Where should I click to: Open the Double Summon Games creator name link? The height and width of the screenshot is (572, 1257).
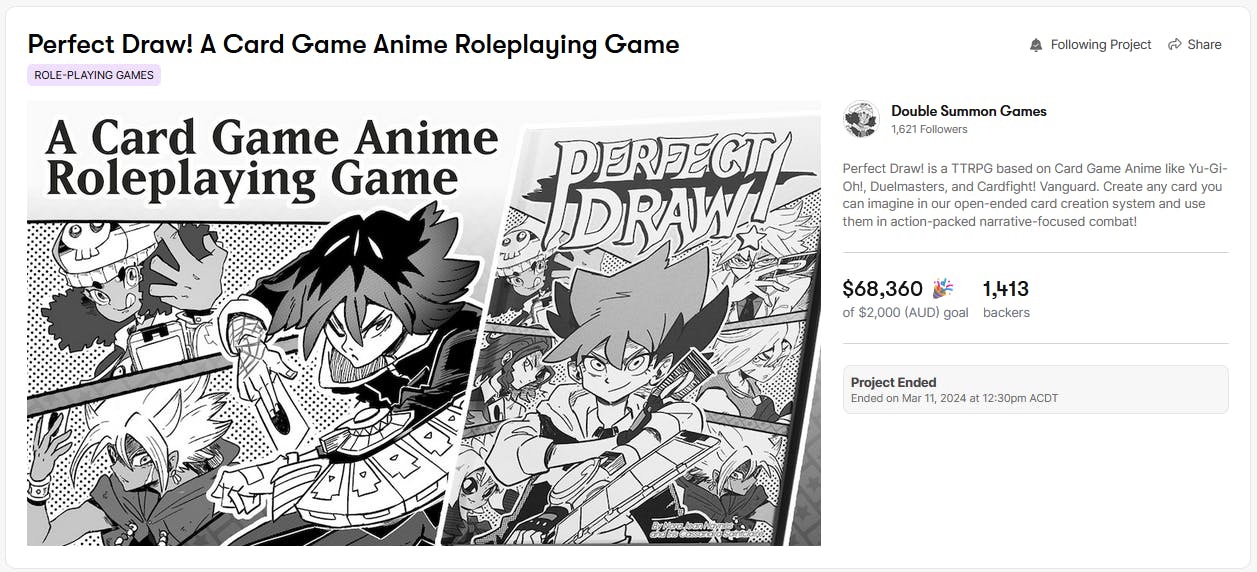click(968, 111)
